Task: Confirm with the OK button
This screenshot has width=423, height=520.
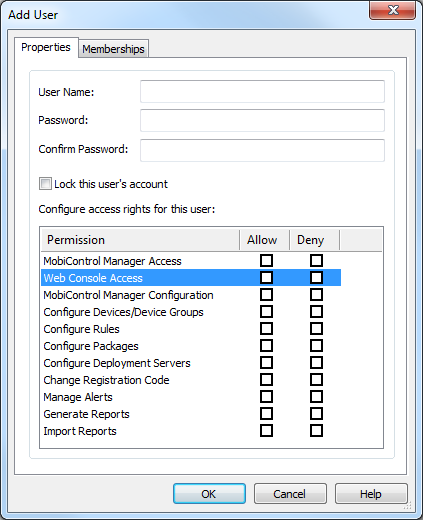Action: tap(209, 494)
